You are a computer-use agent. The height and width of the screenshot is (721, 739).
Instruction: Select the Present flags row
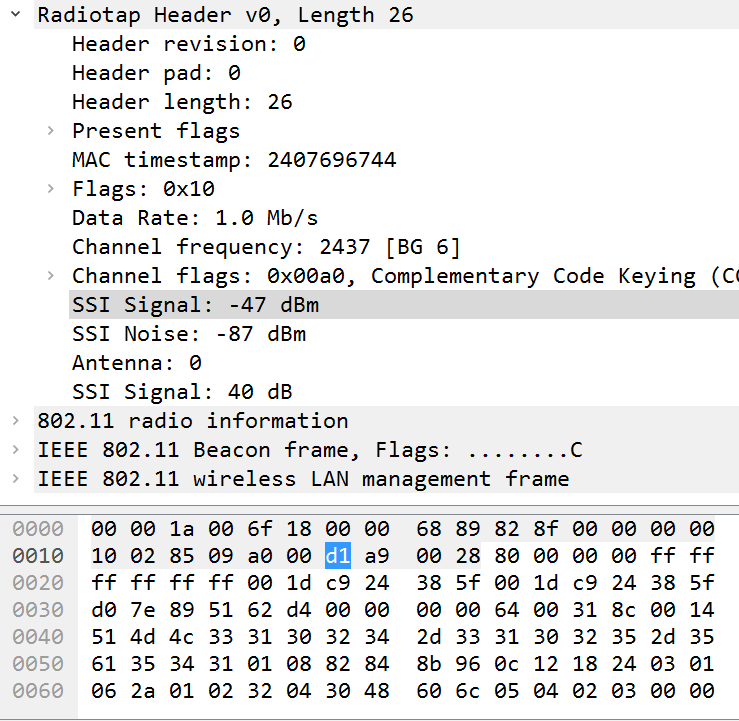click(x=405, y=131)
